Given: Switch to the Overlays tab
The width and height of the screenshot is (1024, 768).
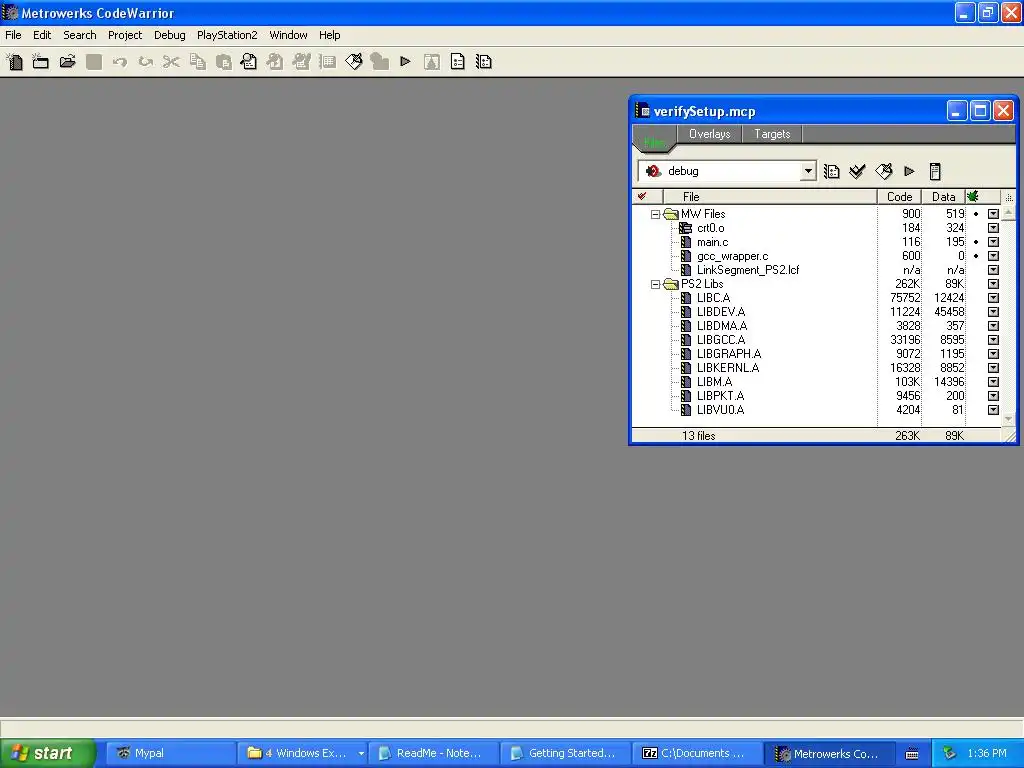Looking at the screenshot, I should (709, 134).
